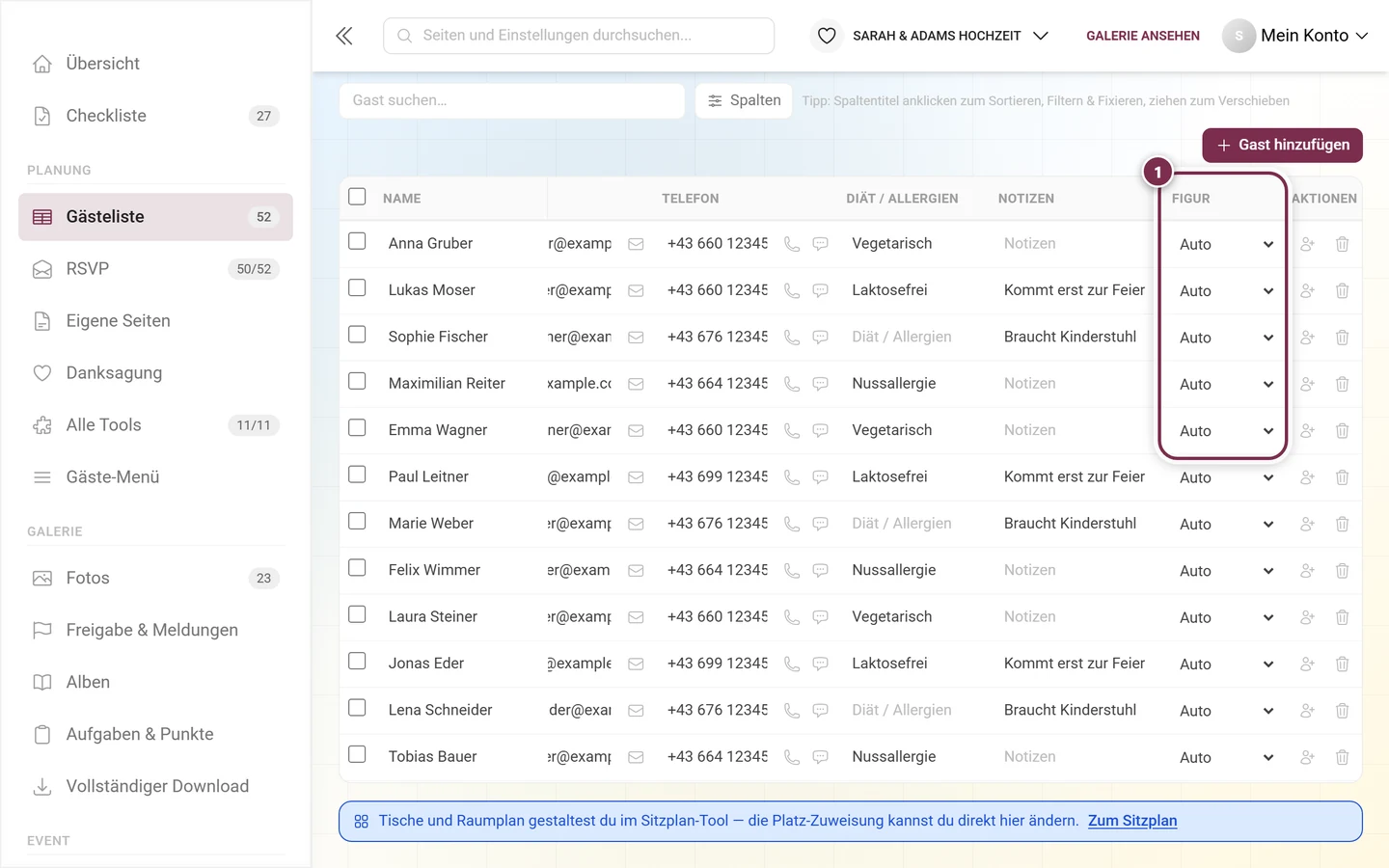Follow the Zum Sitzplan link
The image size is (1389, 868).
[1132, 821]
